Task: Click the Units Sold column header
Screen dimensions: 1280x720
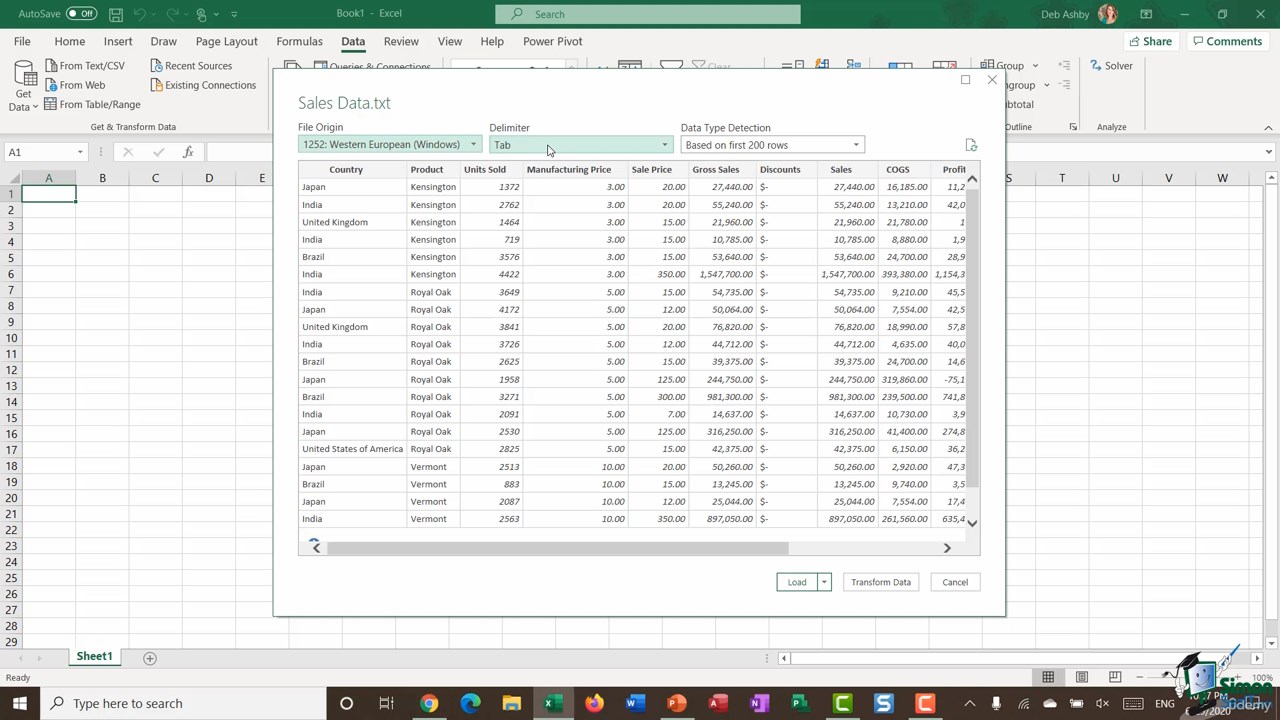Action: pyautogui.click(x=485, y=170)
